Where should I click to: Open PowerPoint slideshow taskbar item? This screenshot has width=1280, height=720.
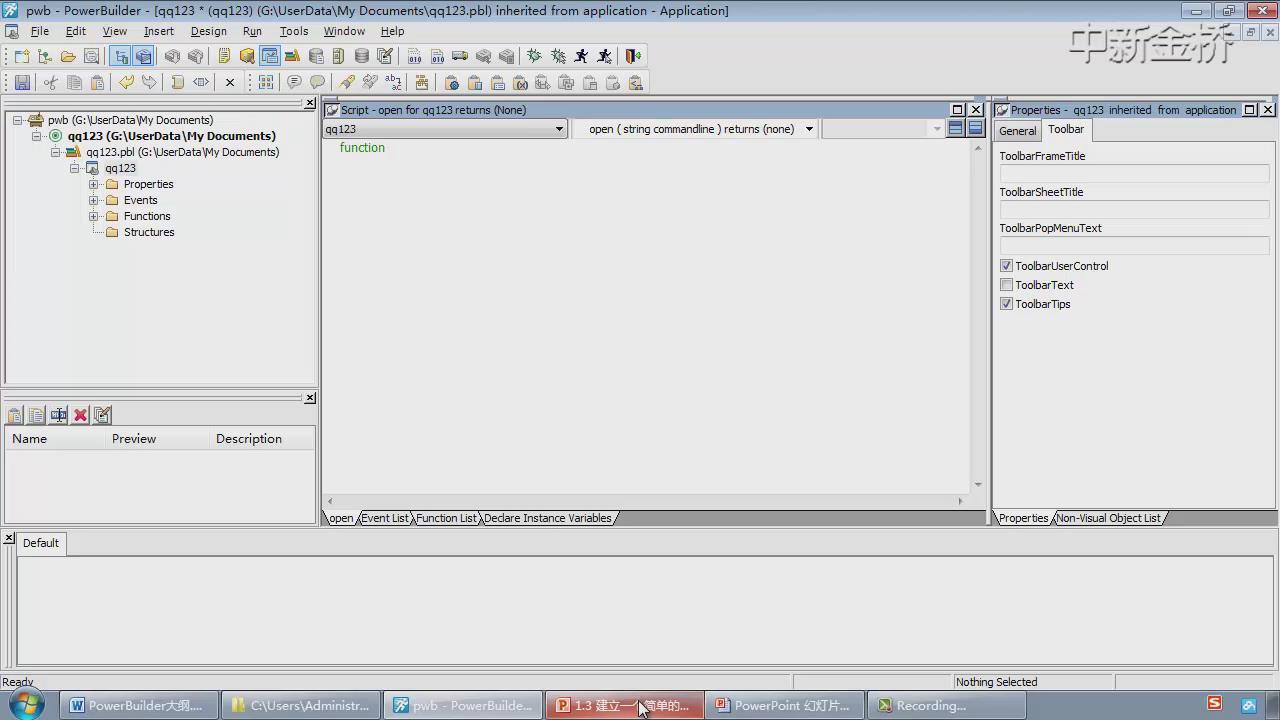(x=785, y=705)
